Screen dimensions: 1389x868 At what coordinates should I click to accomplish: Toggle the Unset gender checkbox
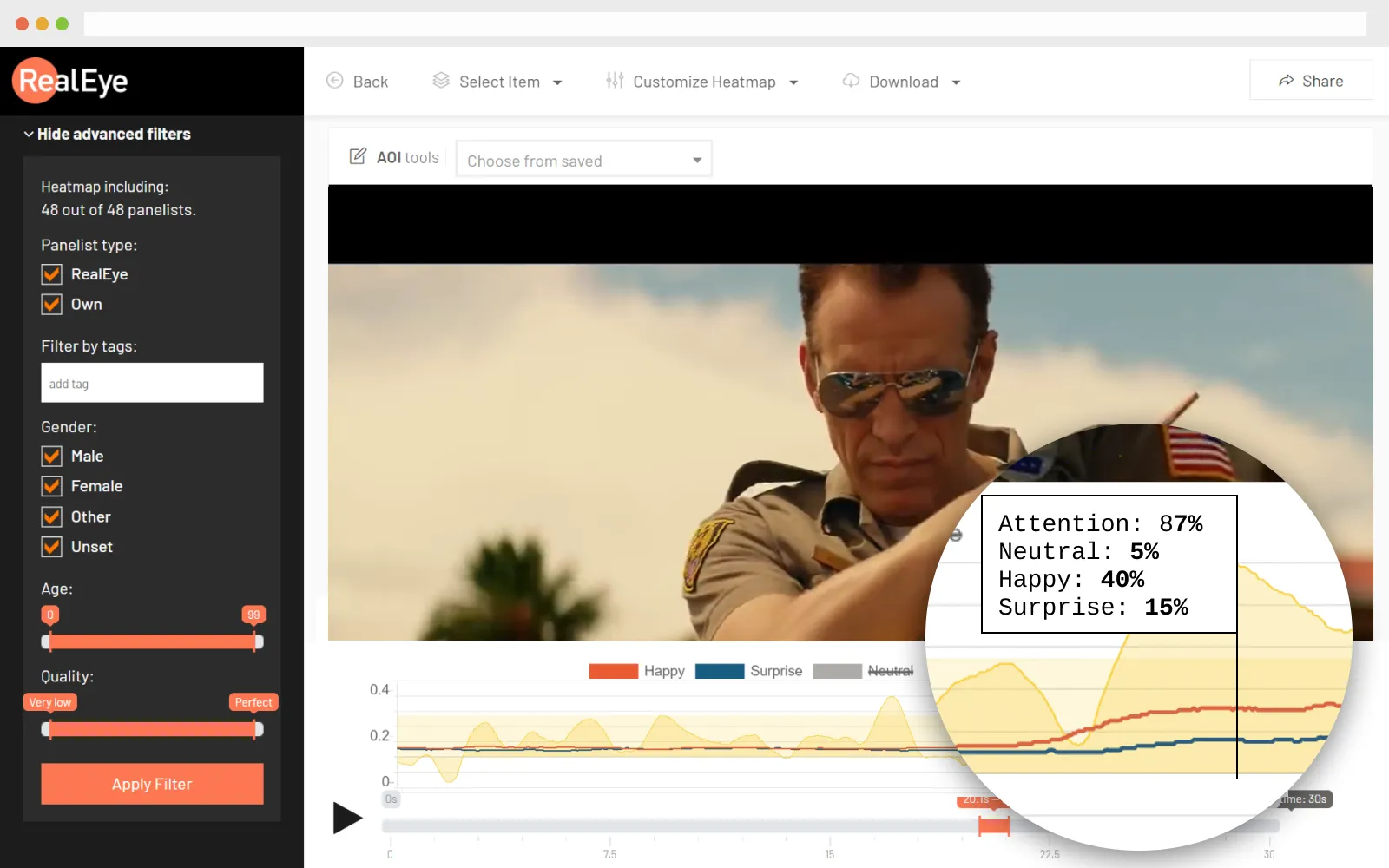click(x=52, y=547)
